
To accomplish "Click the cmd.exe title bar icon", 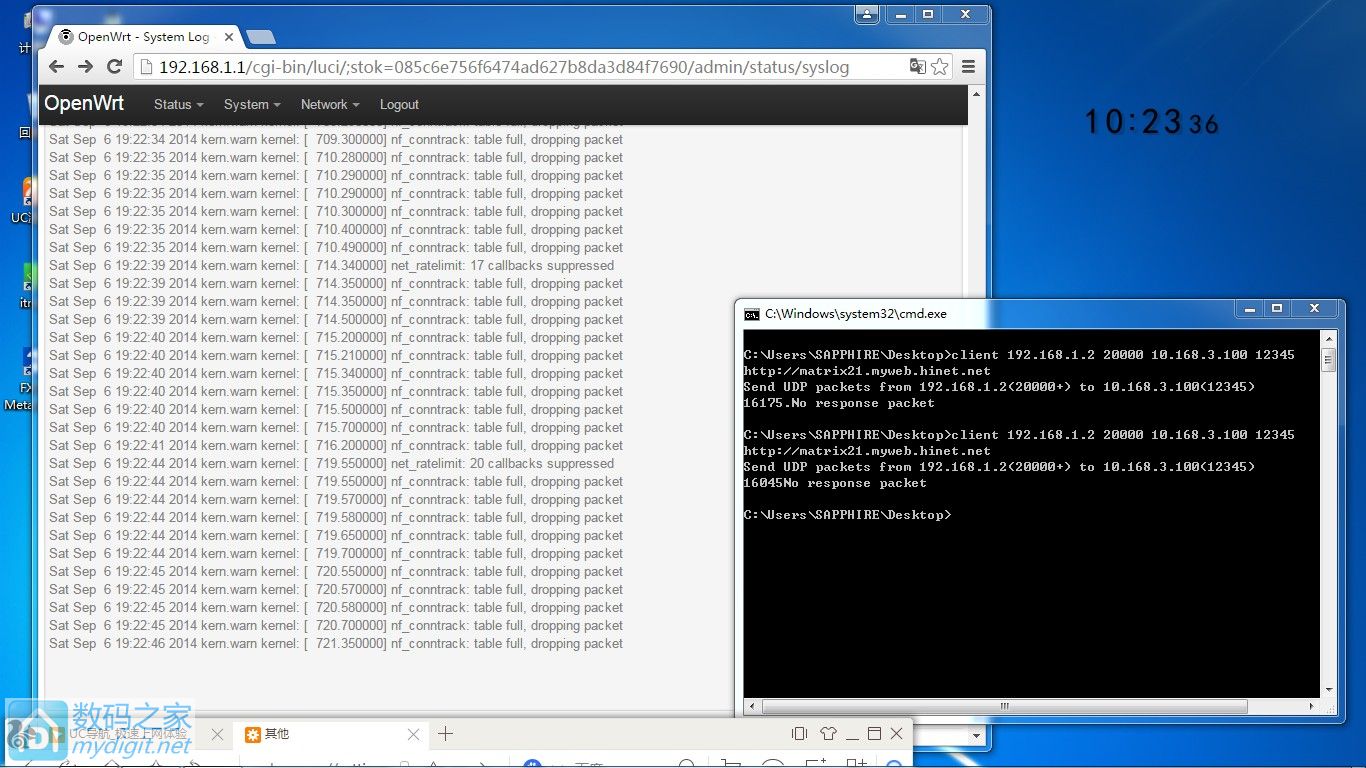I will point(752,314).
